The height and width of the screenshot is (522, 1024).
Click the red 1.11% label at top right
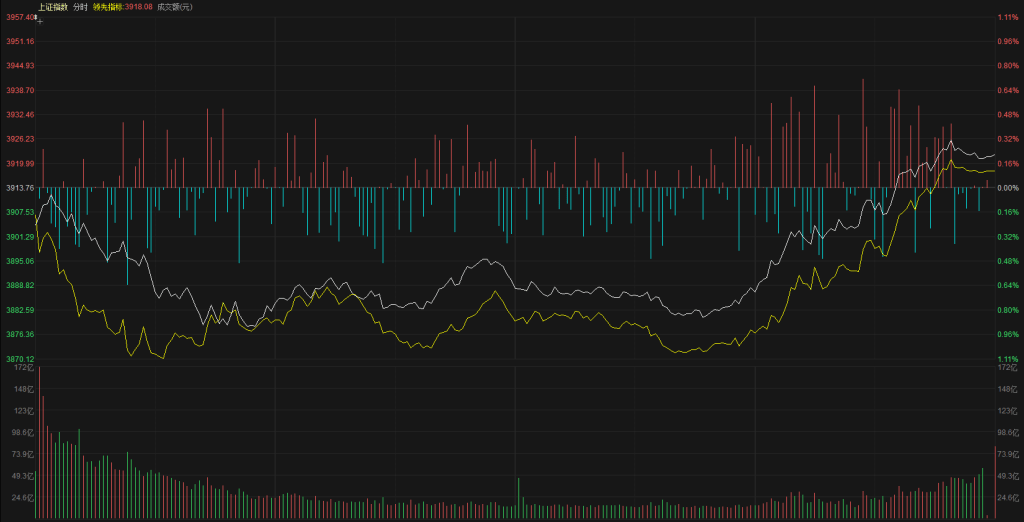(1006, 17)
